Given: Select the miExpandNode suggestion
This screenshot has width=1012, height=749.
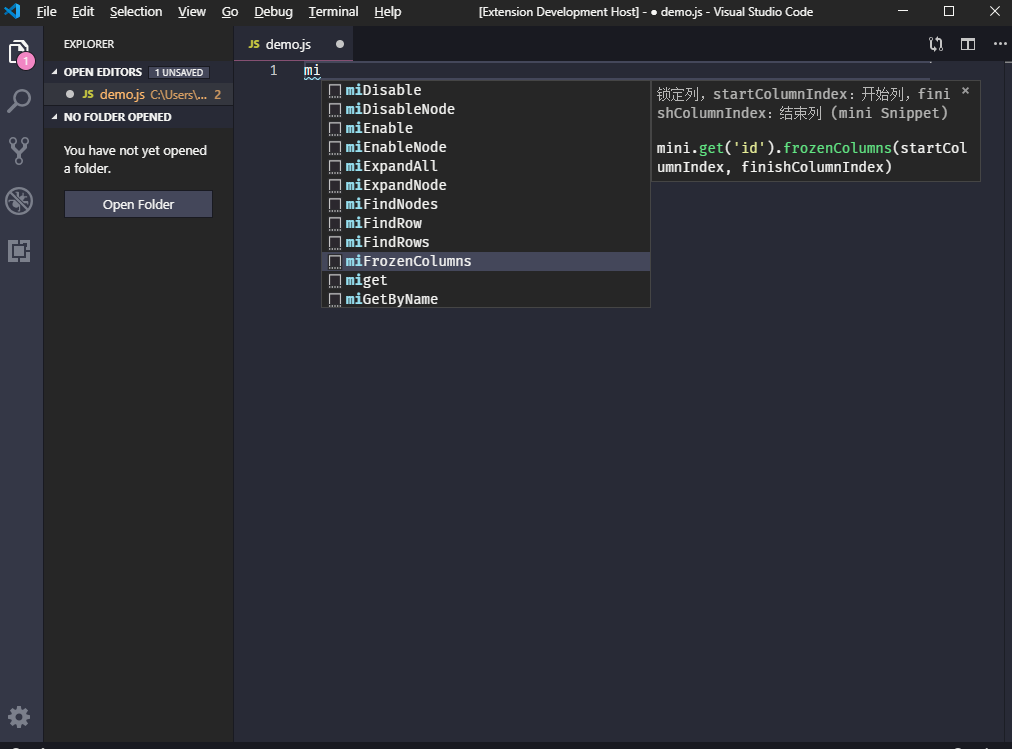Looking at the screenshot, I should click(485, 185).
